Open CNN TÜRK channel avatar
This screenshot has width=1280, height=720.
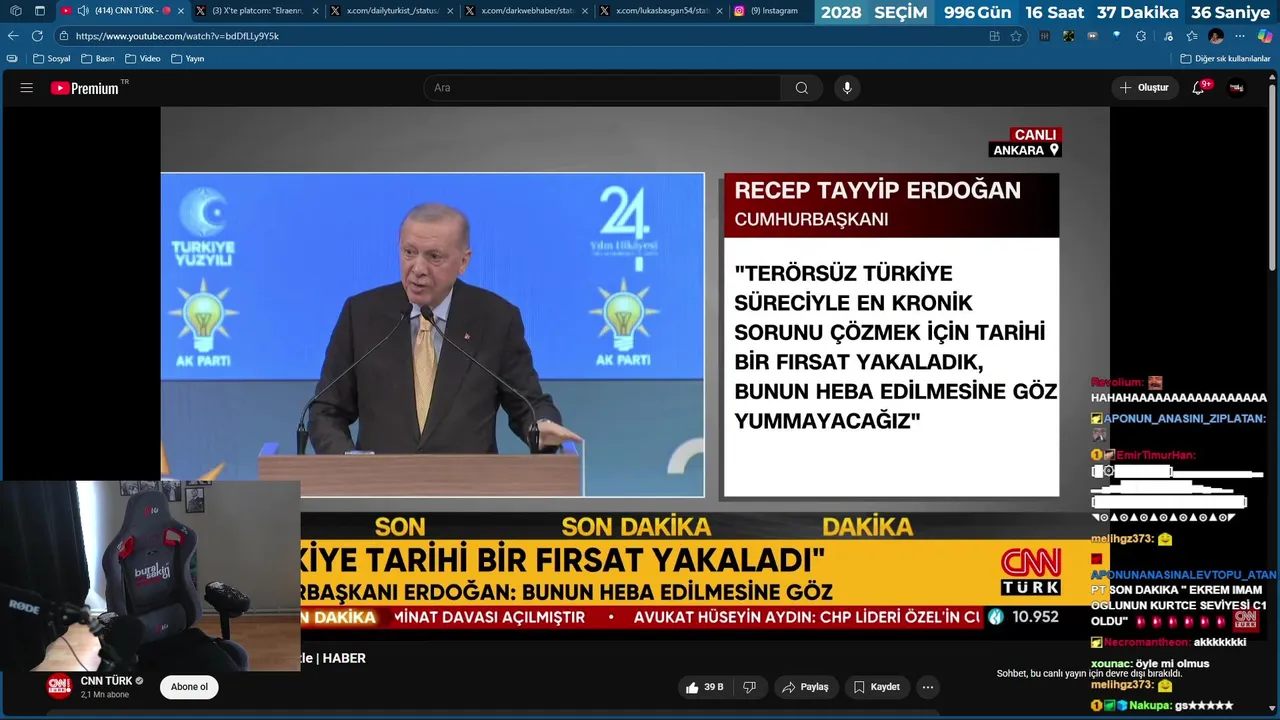(x=59, y=687)
